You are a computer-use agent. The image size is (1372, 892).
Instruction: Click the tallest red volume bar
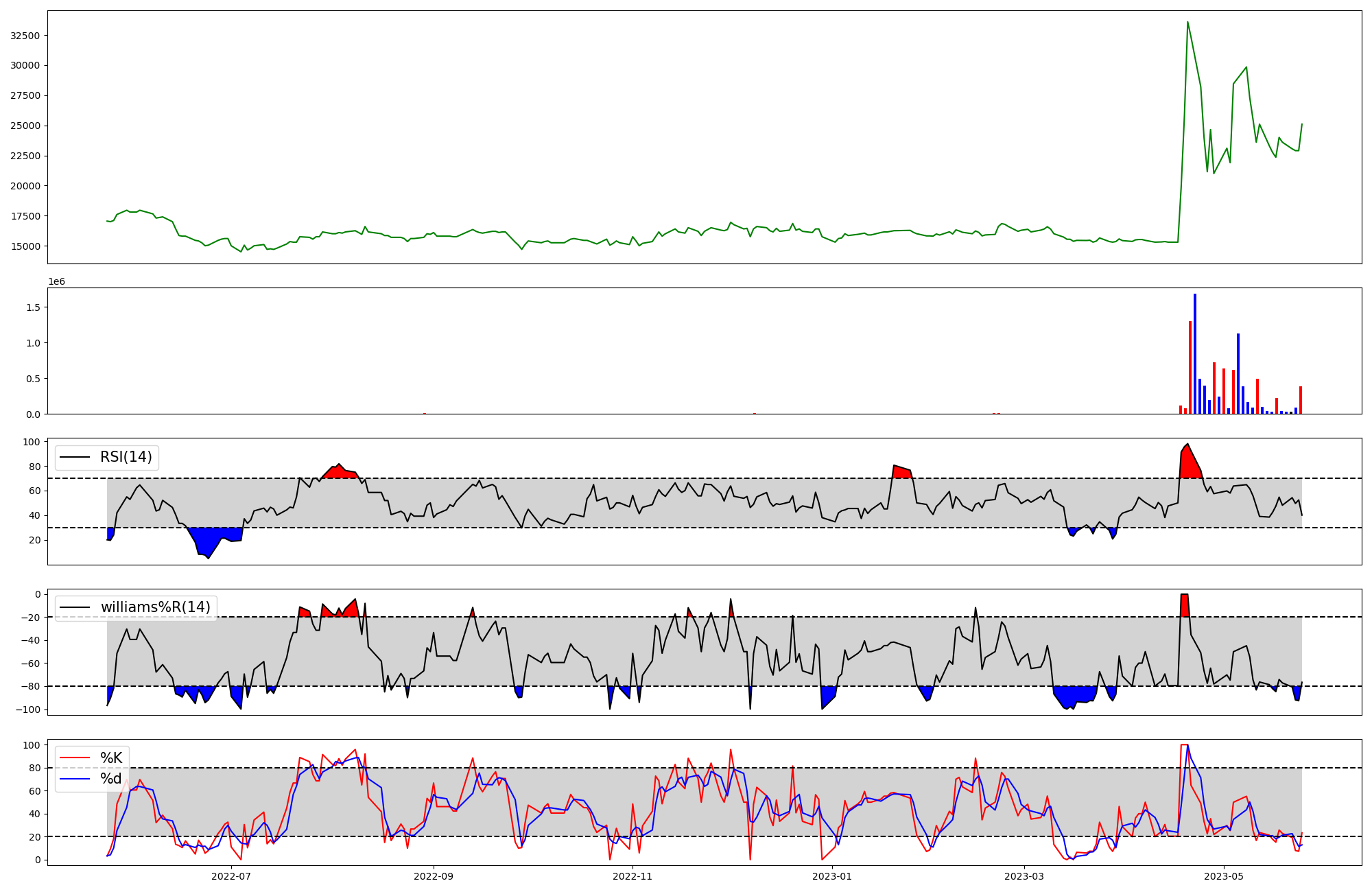pyautogui.click(x=1190, y=367)
